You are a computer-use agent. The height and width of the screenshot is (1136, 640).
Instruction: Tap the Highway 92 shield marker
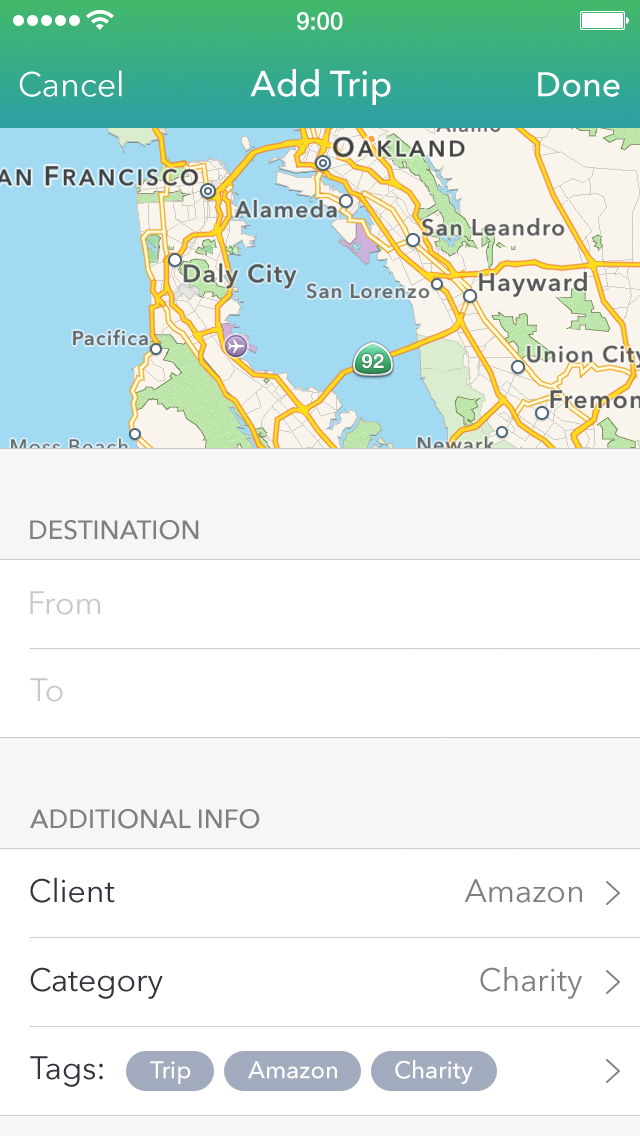pyautogui.click(x=373, y=360)
